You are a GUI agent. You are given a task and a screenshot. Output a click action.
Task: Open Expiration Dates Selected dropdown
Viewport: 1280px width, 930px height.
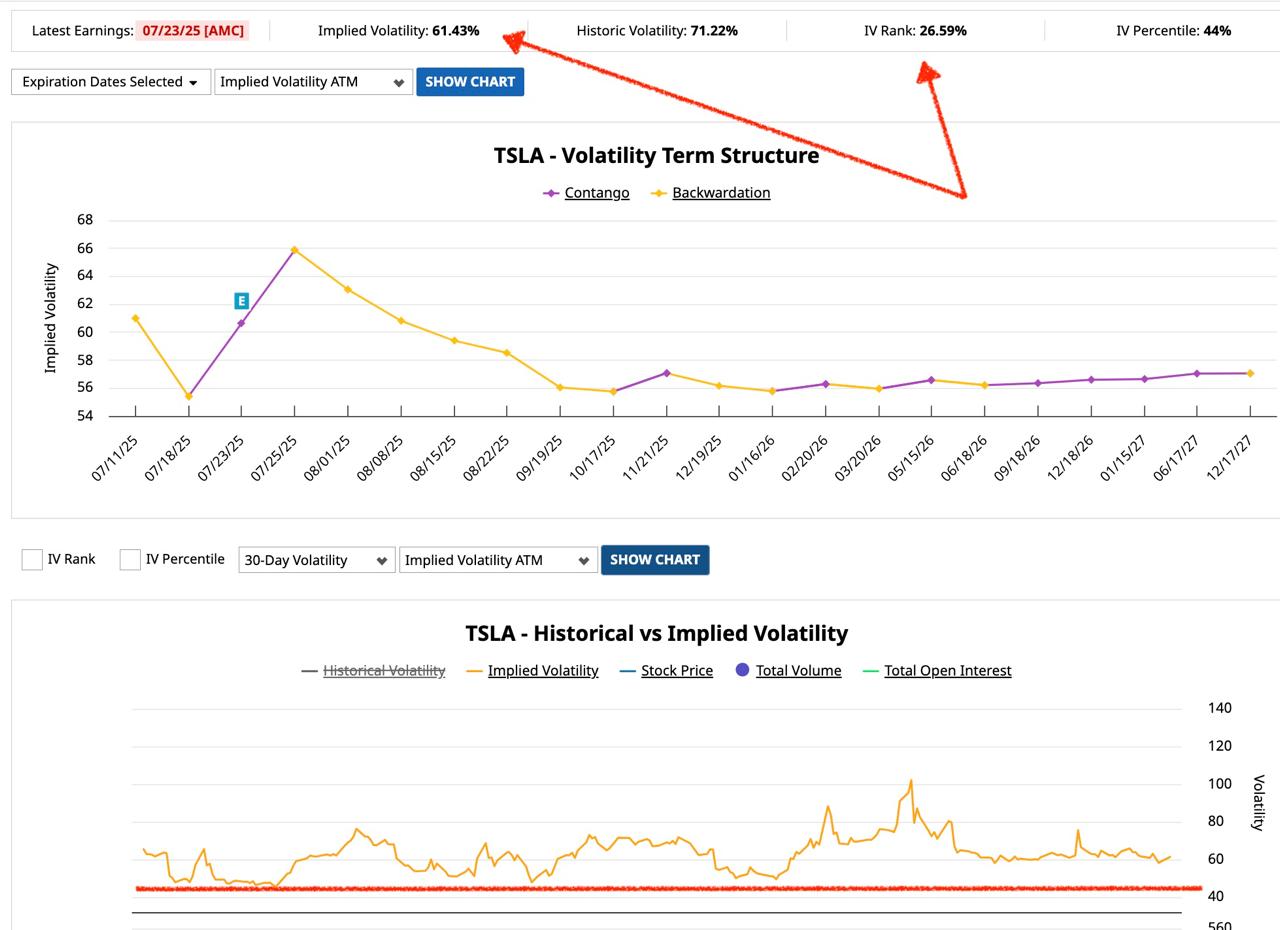tap(110, 82)
